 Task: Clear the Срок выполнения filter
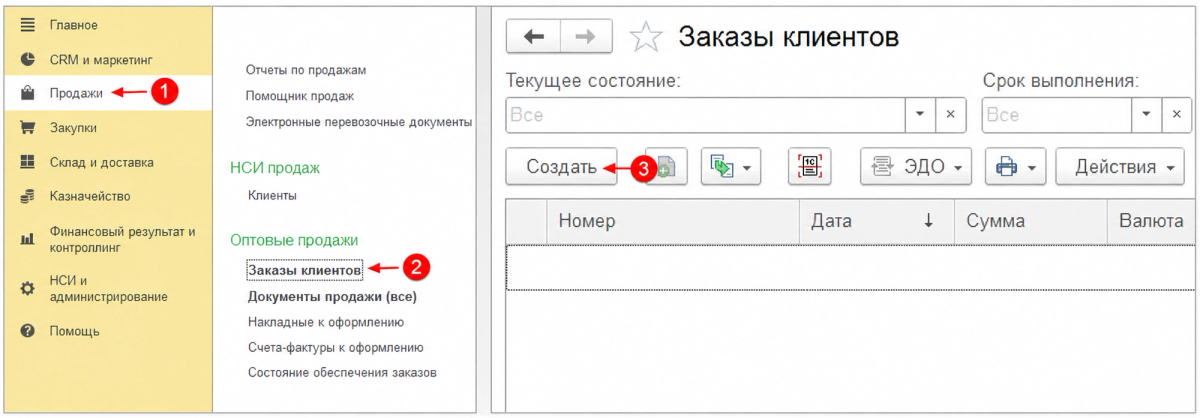click(x=1178, y=115)
